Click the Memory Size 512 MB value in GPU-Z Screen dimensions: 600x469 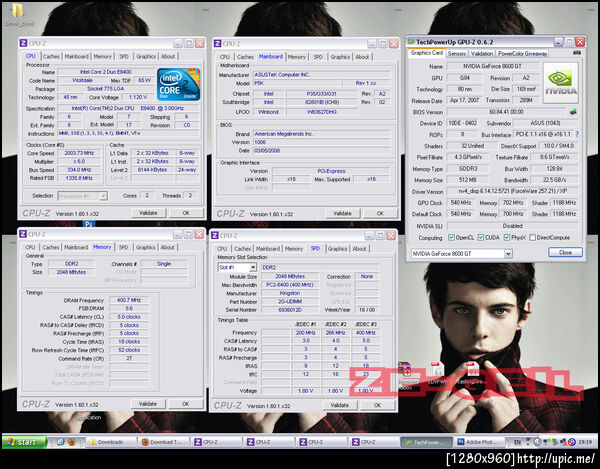[467, 180]
